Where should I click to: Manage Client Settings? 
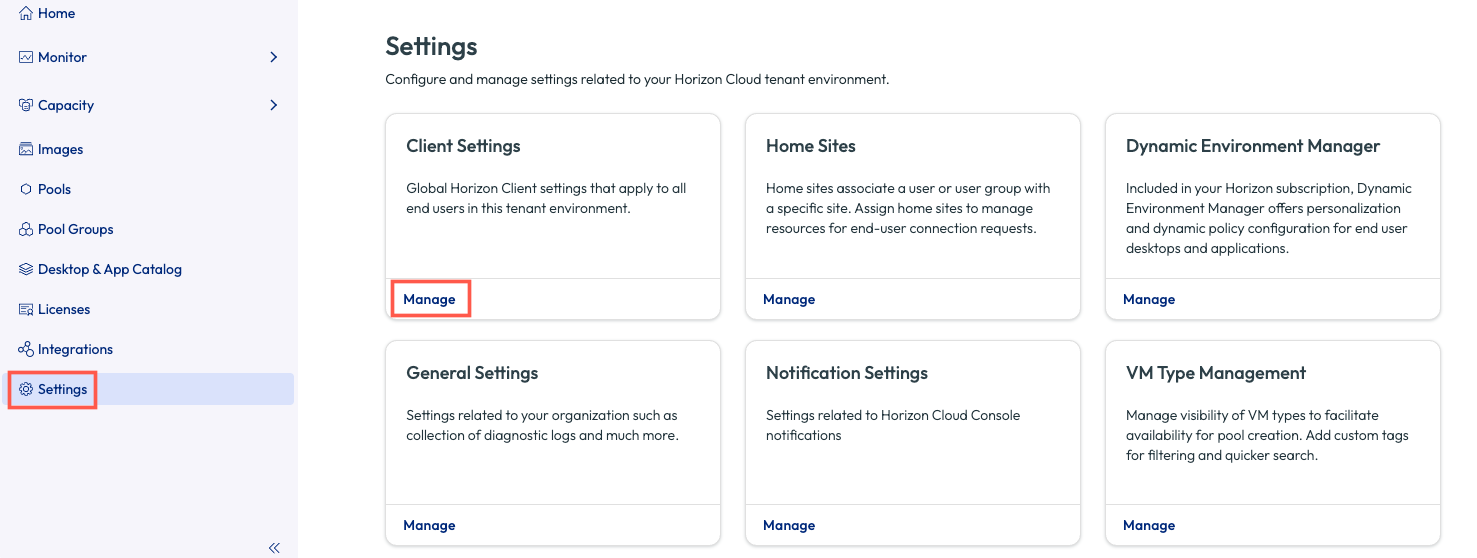[429, 300]
